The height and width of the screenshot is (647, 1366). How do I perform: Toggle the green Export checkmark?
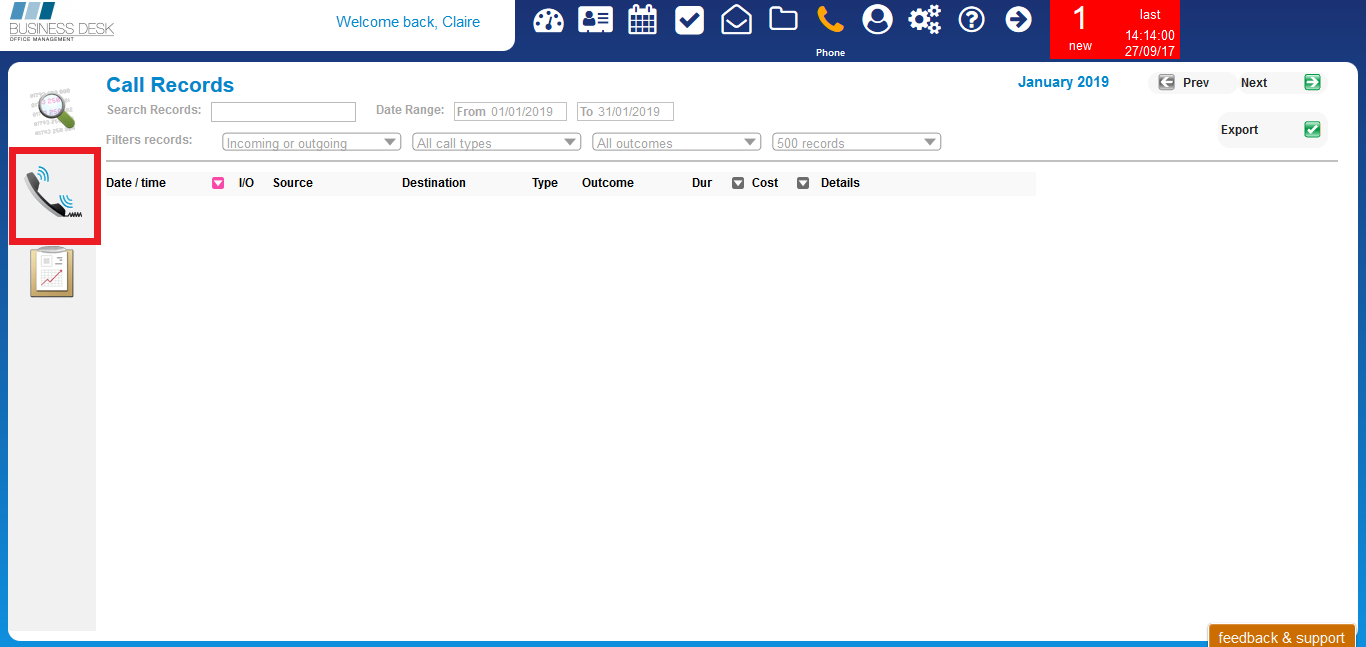pyautogui.click(x=1312, y=129)
